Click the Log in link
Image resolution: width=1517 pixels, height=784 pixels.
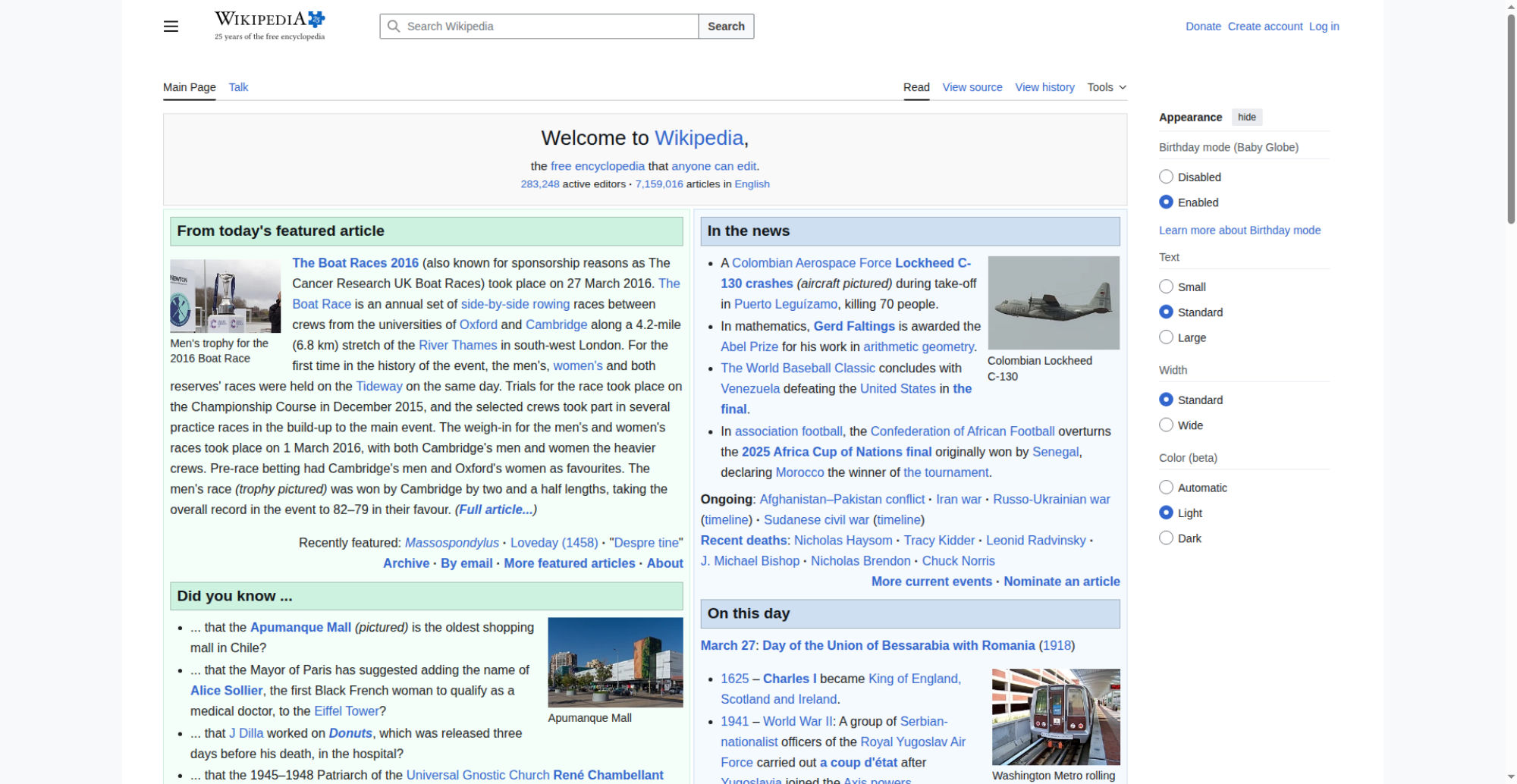1324,27
